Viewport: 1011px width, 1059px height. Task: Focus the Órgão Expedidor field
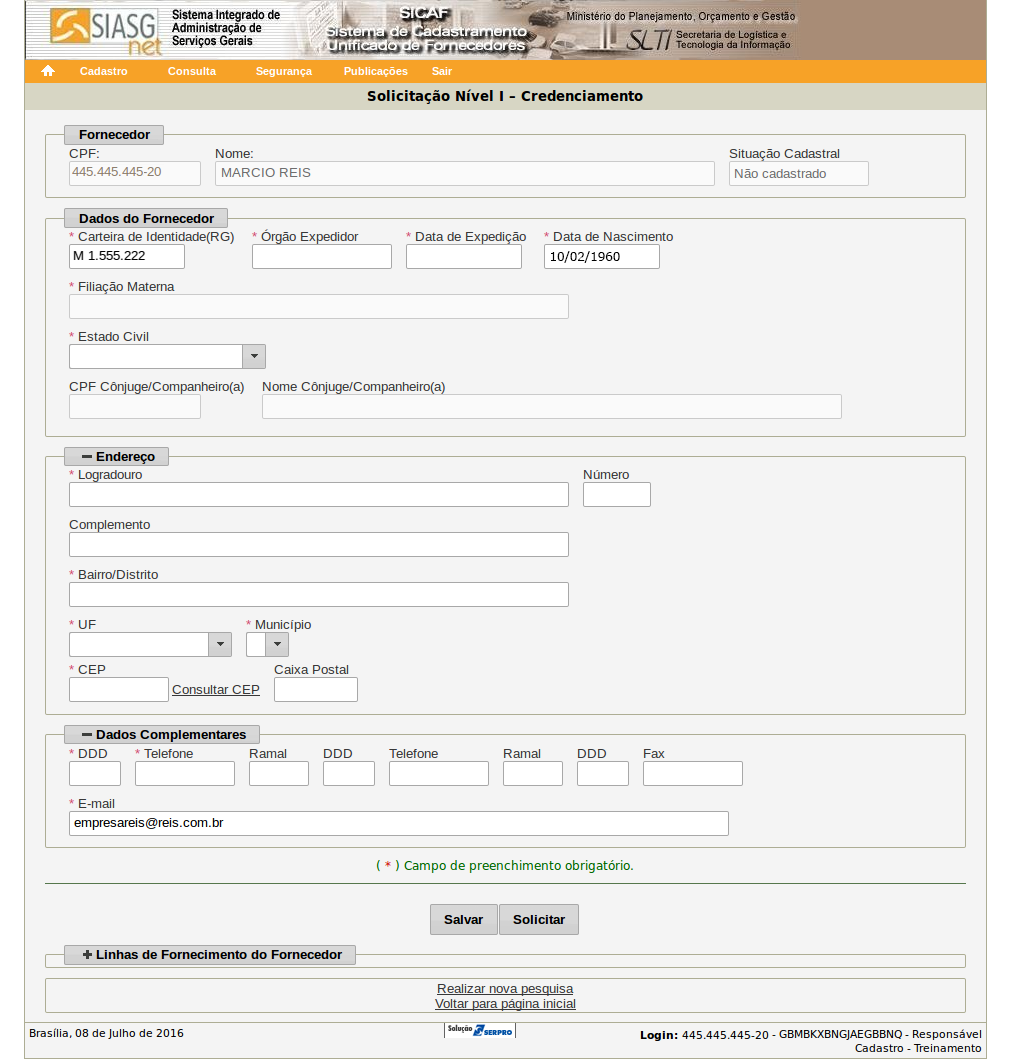[x=322, y=257]
